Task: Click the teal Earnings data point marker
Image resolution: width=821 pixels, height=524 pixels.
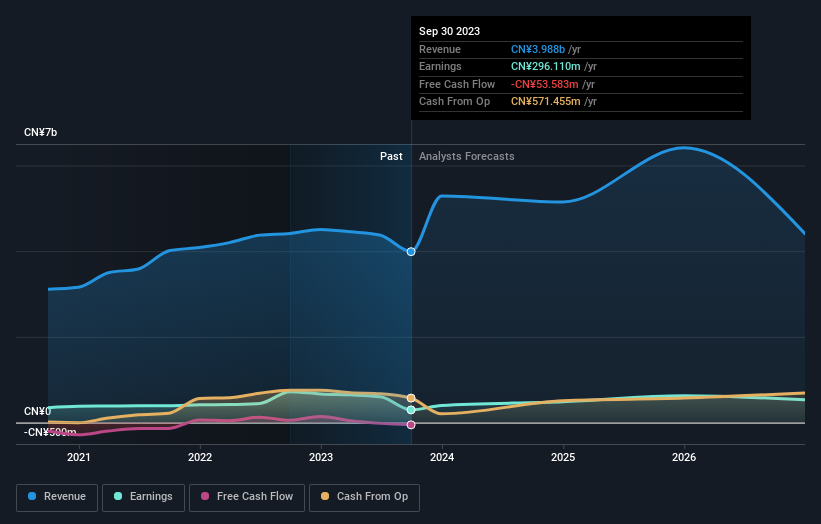Action: click(x=411, y=410)
